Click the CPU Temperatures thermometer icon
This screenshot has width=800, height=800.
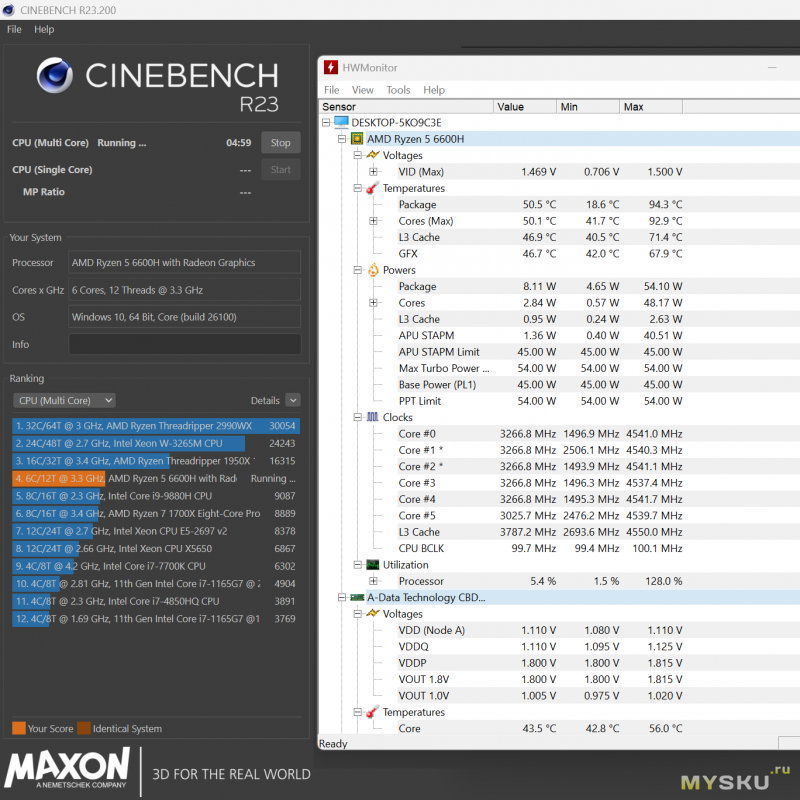pyautogui.click(x=373, y=188)
